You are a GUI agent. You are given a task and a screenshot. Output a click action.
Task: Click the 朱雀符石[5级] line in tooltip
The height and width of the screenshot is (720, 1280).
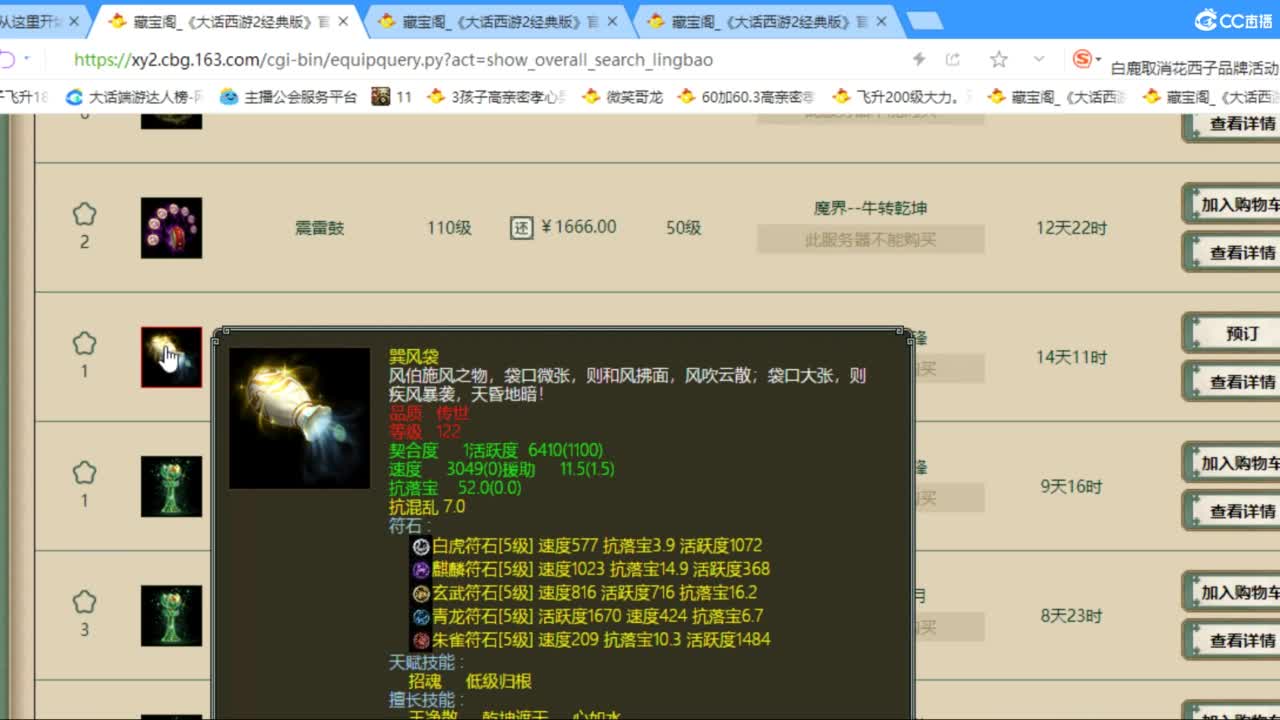pyautogui.click(x=591, y=639)
